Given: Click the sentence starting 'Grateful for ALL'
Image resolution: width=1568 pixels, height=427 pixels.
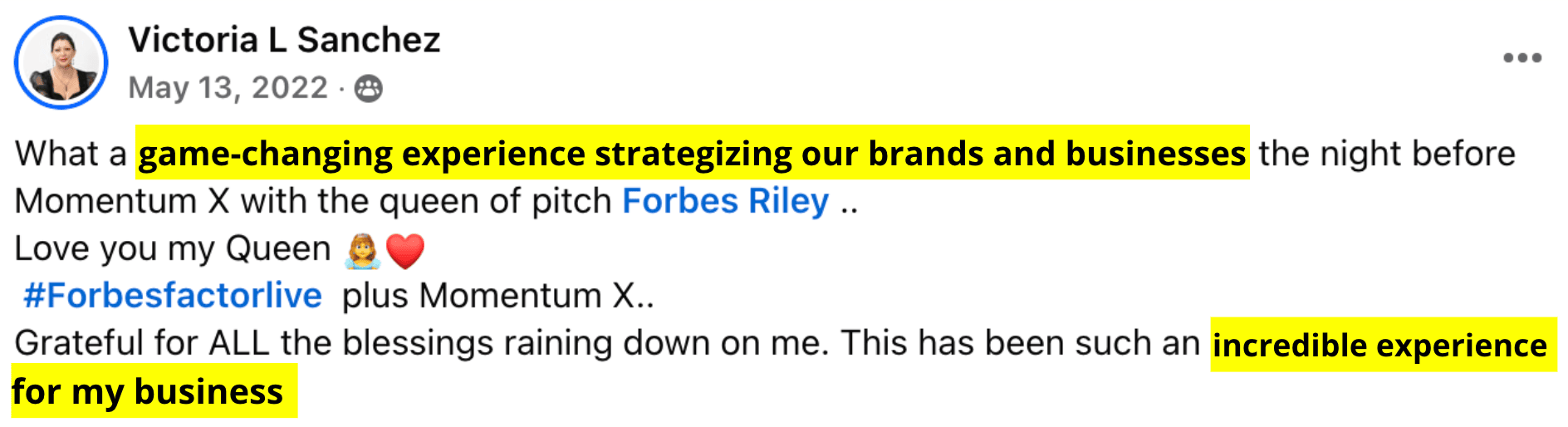Looking at the screenshot, I should coord(422,343).
